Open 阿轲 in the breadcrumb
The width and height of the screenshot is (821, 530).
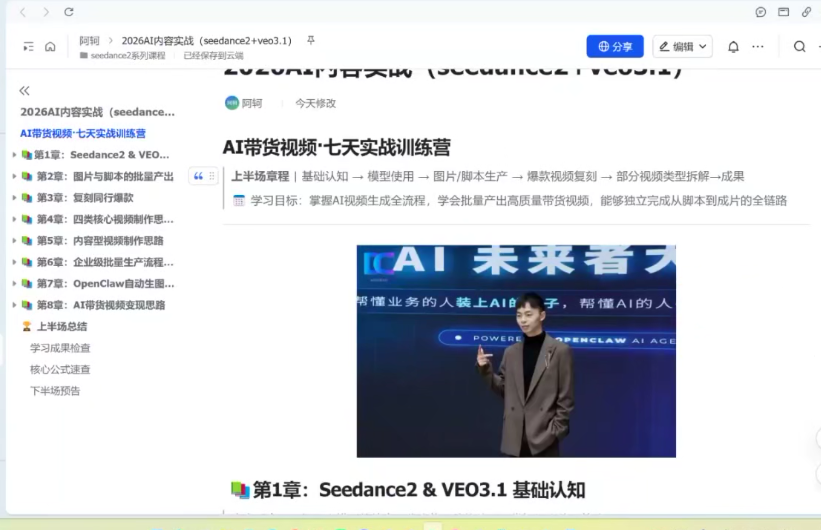coord(90,41)
